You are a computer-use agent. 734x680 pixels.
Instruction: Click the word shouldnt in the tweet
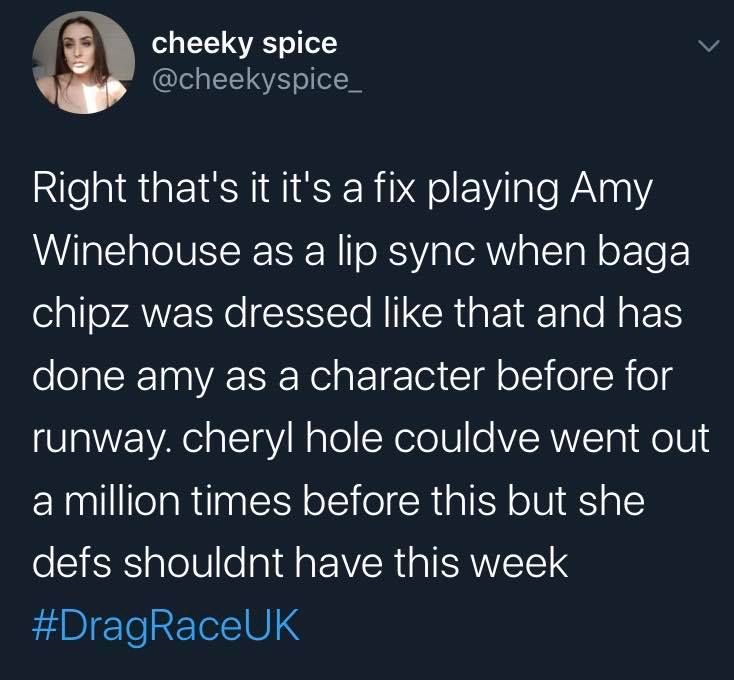204,562
